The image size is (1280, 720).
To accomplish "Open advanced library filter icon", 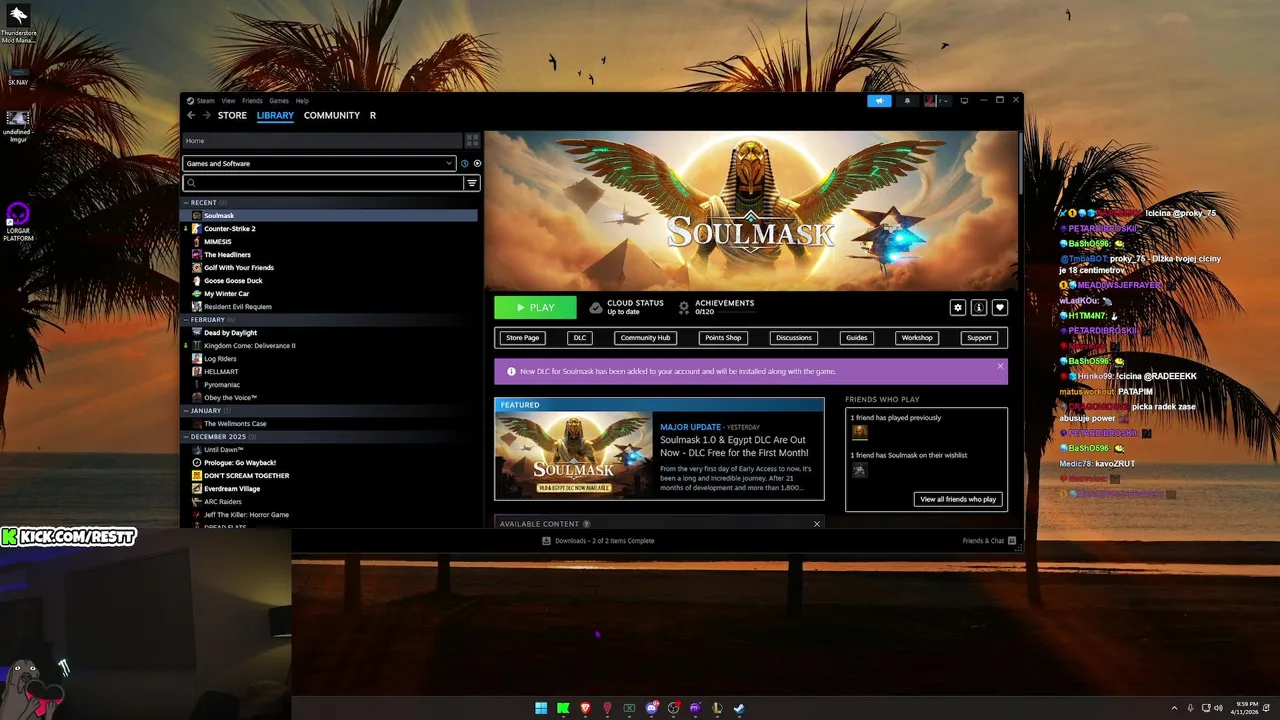I will click(x=472, y=183).
